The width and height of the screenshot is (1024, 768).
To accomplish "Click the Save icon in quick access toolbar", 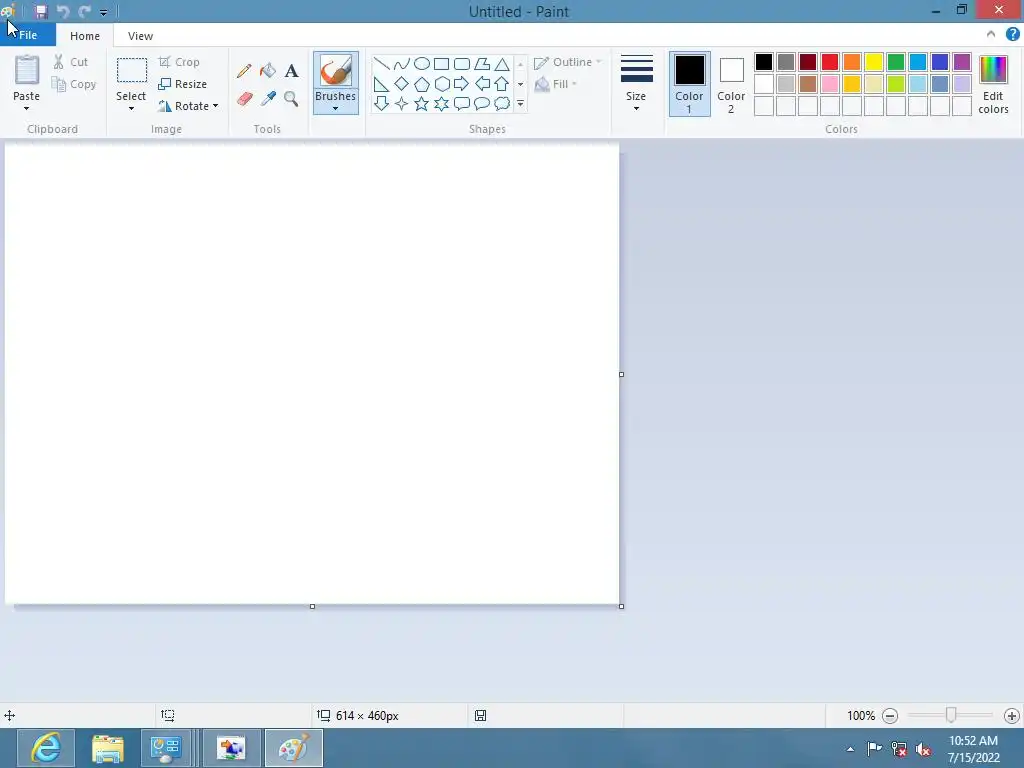I will click(x=41, y=12).
